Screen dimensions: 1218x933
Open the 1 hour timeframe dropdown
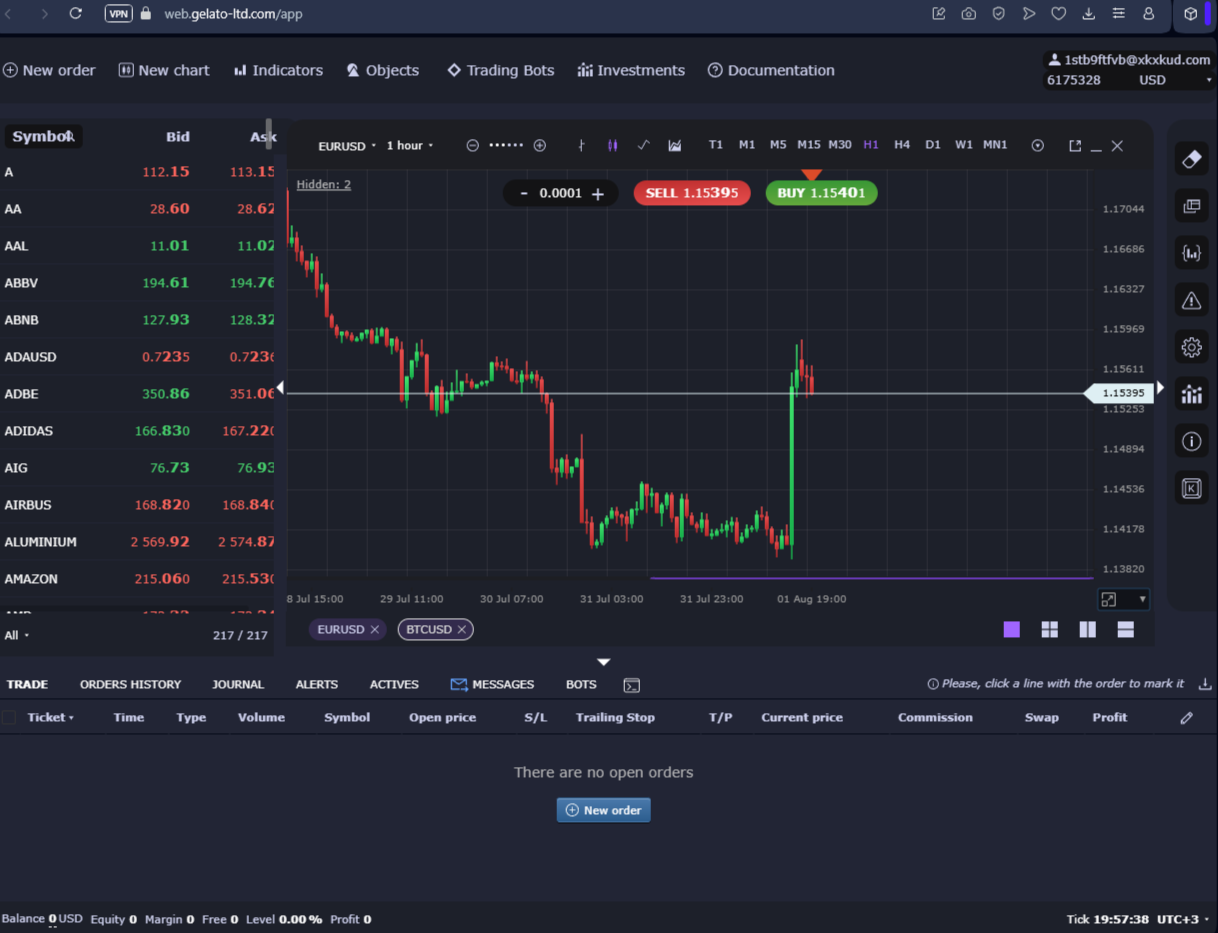point(410,146)
